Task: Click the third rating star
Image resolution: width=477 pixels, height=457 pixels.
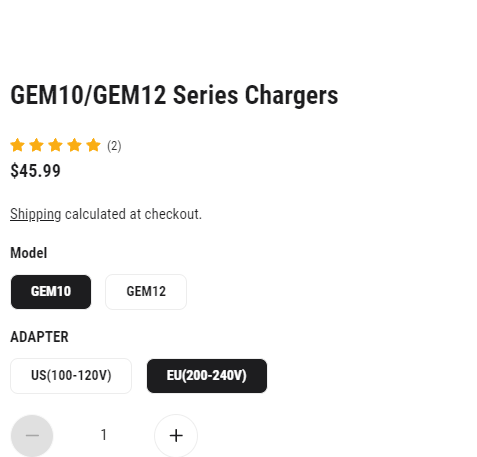Action: 55,146
